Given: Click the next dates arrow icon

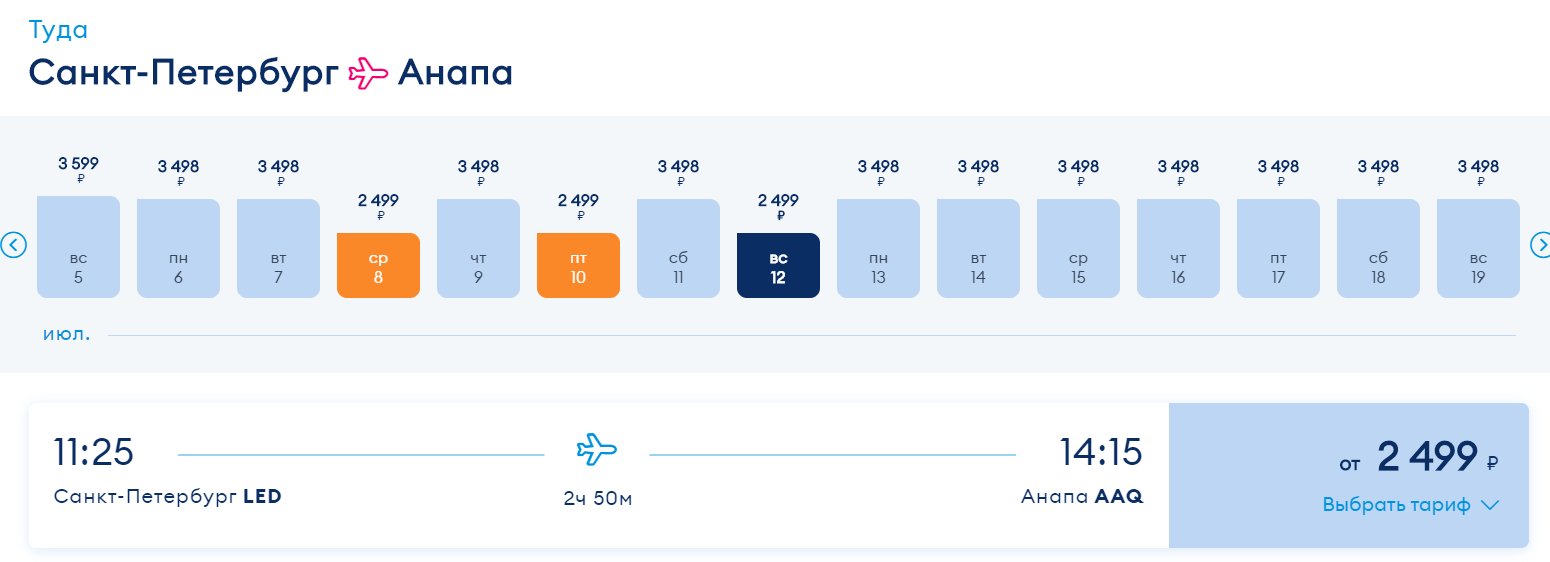Looking at the screenshot, I should point(1543,244).
